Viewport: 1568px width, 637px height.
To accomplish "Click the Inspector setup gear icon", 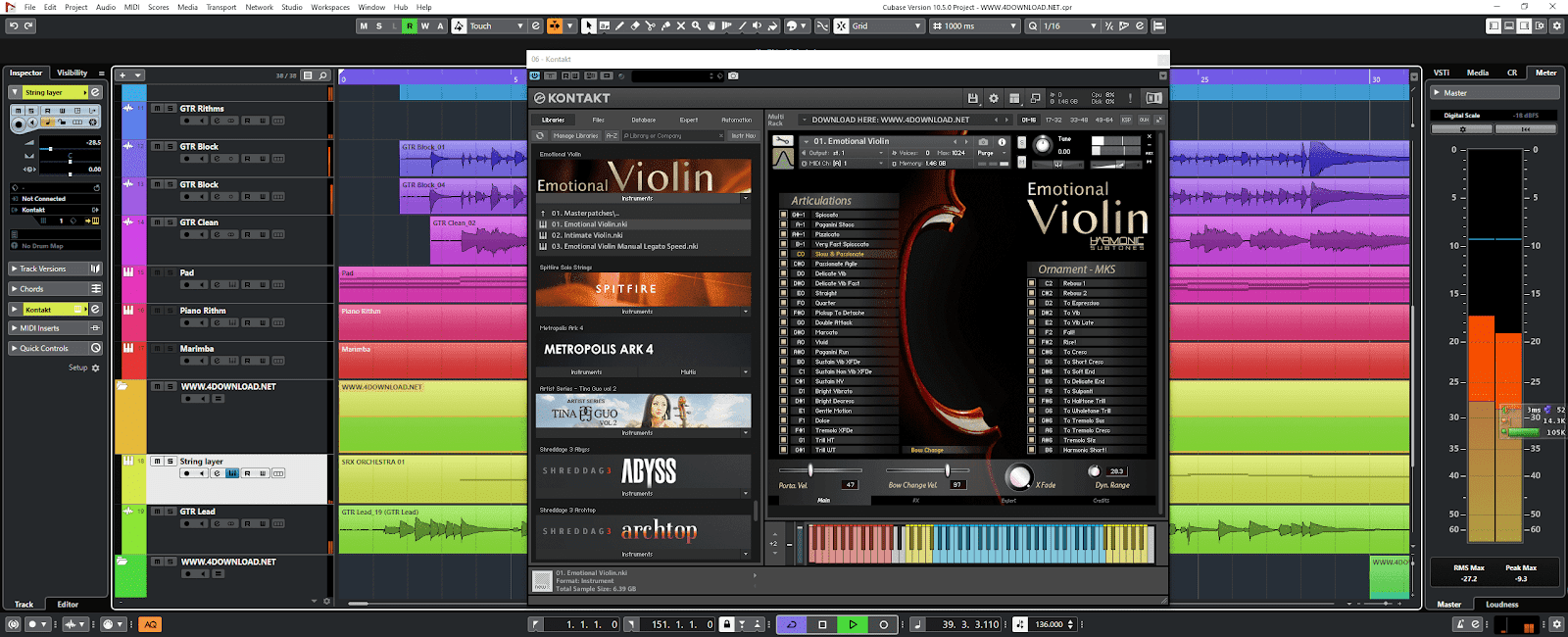I will click(x=95, y=367).
